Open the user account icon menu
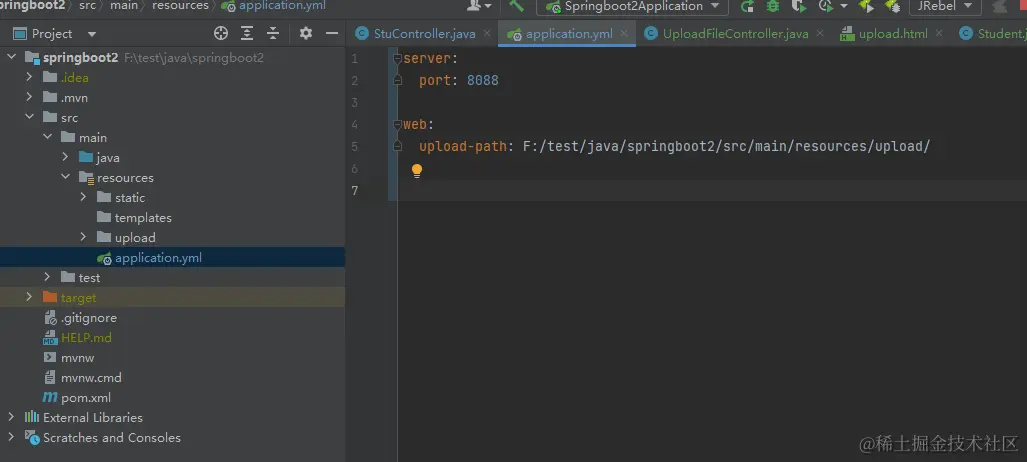 (479, 6)
